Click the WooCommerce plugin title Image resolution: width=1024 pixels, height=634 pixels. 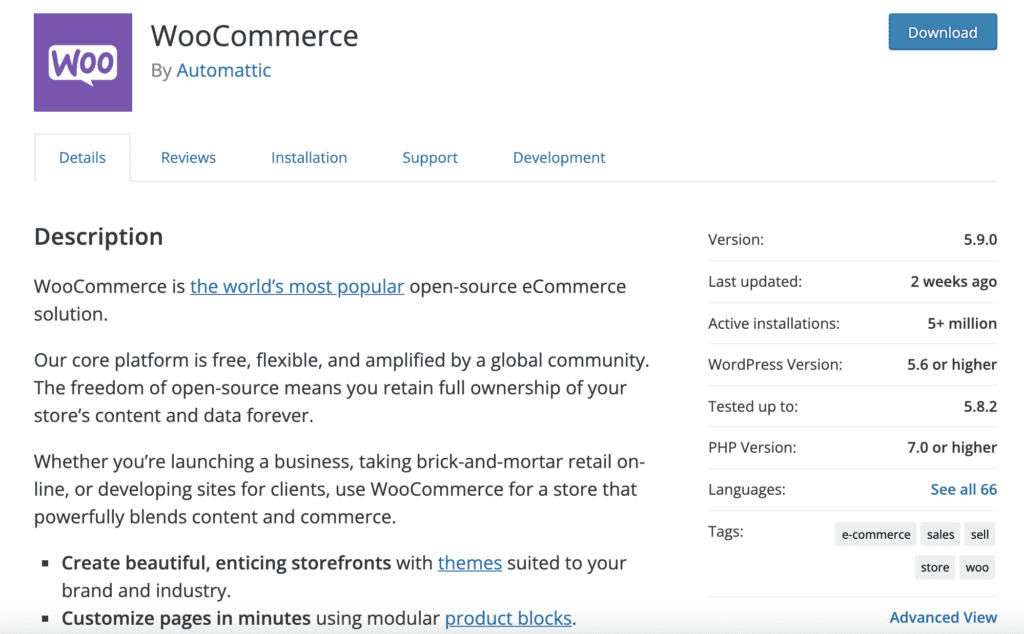255,36
